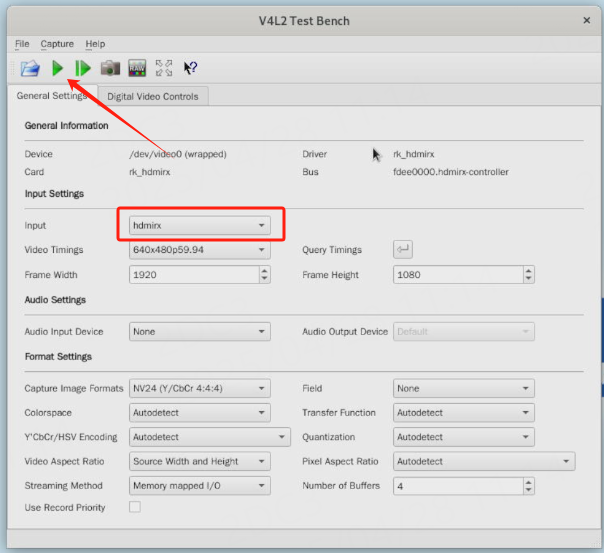This screenshot has height=553, width=604.
Task: Open the Colorspace dropdown
Action: (x=200, y=412)
